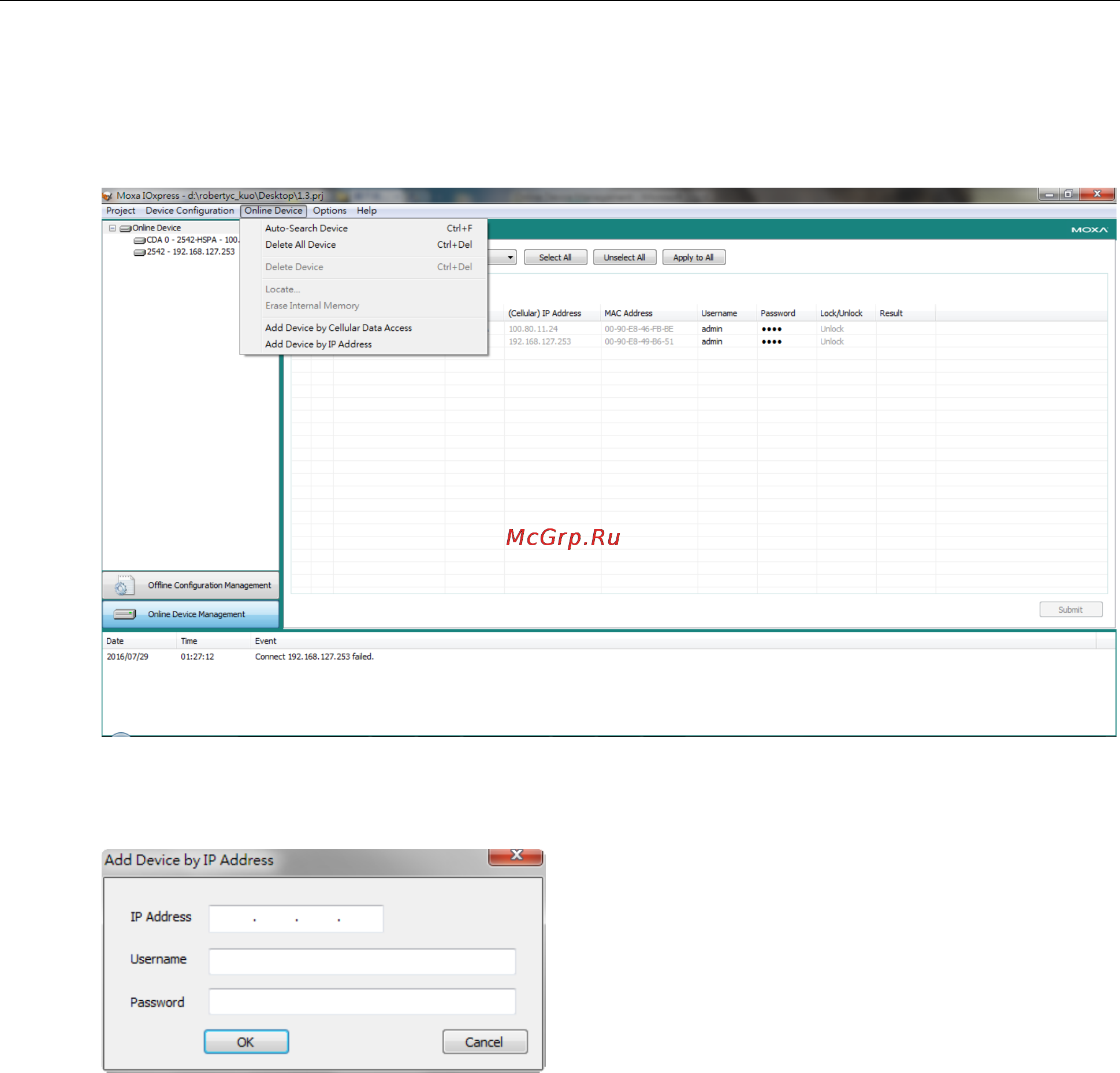Screen dimensions: 1120x1073
Task: Click the Submit button
Action: pos(1070,610)
